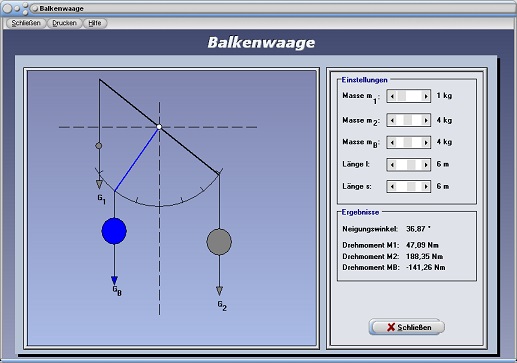Click the 4 kg value for Masse mB
The image size is (517, 363).
pos(444,142)
